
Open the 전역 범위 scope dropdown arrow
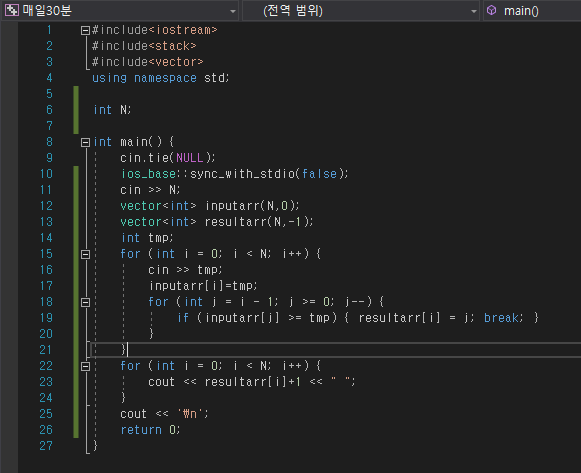click(474, 11)
